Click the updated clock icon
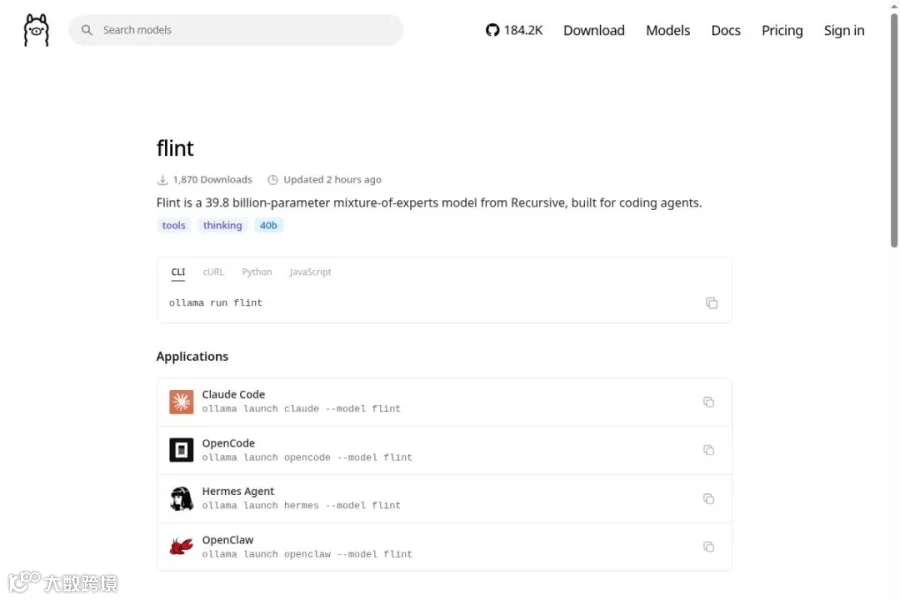Image resolution: width=900 pixels, height=600 pixels. pyautogui.click(x=273, y=180)
